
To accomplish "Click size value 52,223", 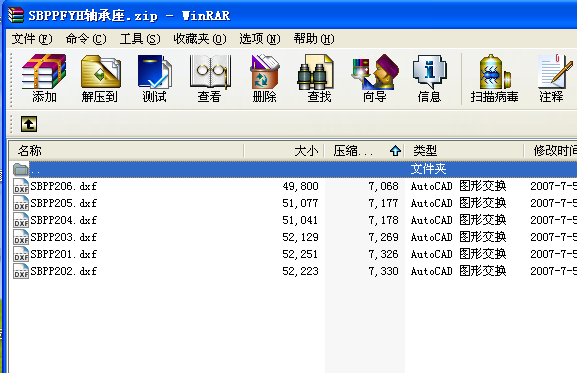I will click(300, 271).
